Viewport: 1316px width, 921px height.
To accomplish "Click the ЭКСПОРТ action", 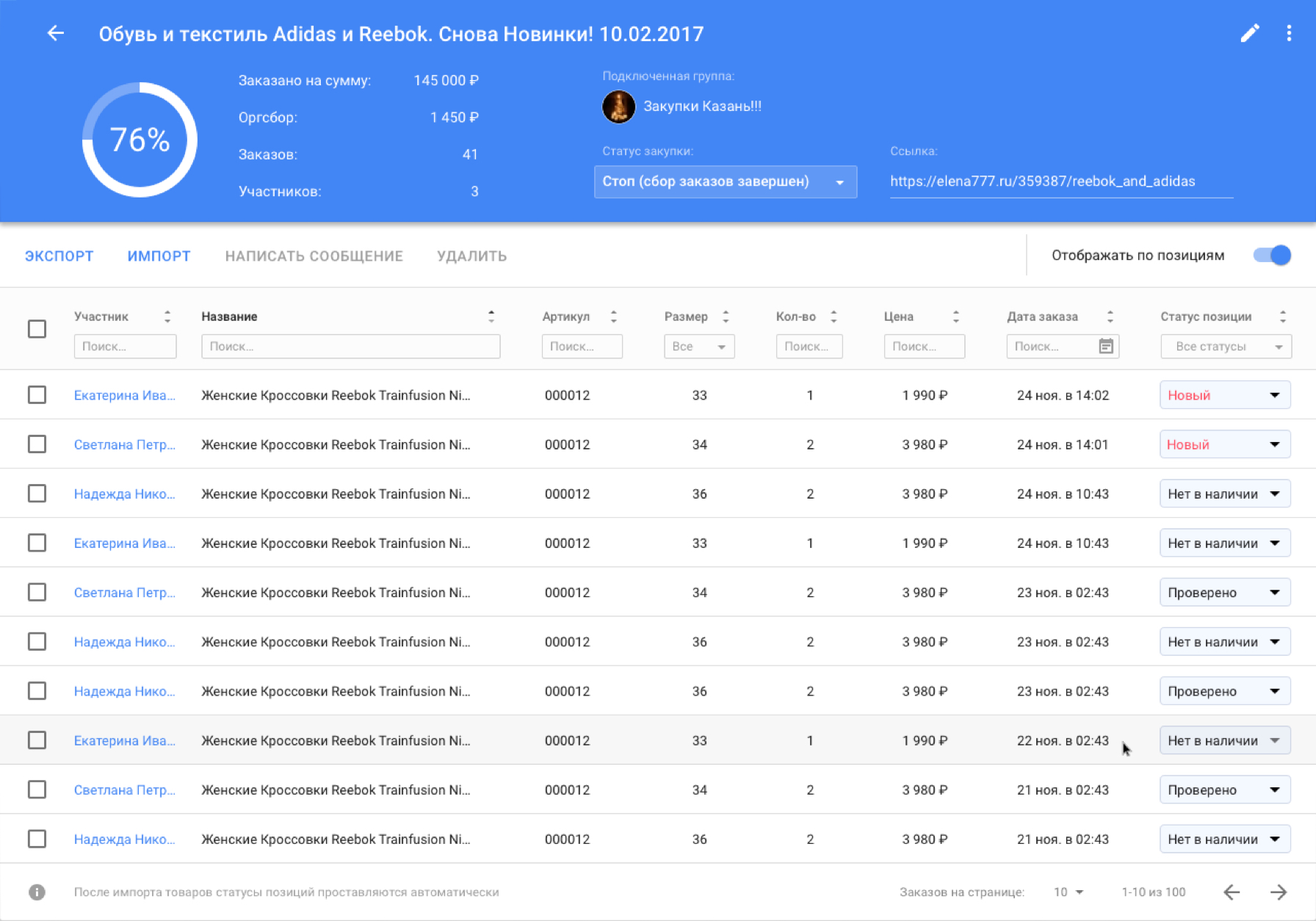I will click(x=59, y=256).
